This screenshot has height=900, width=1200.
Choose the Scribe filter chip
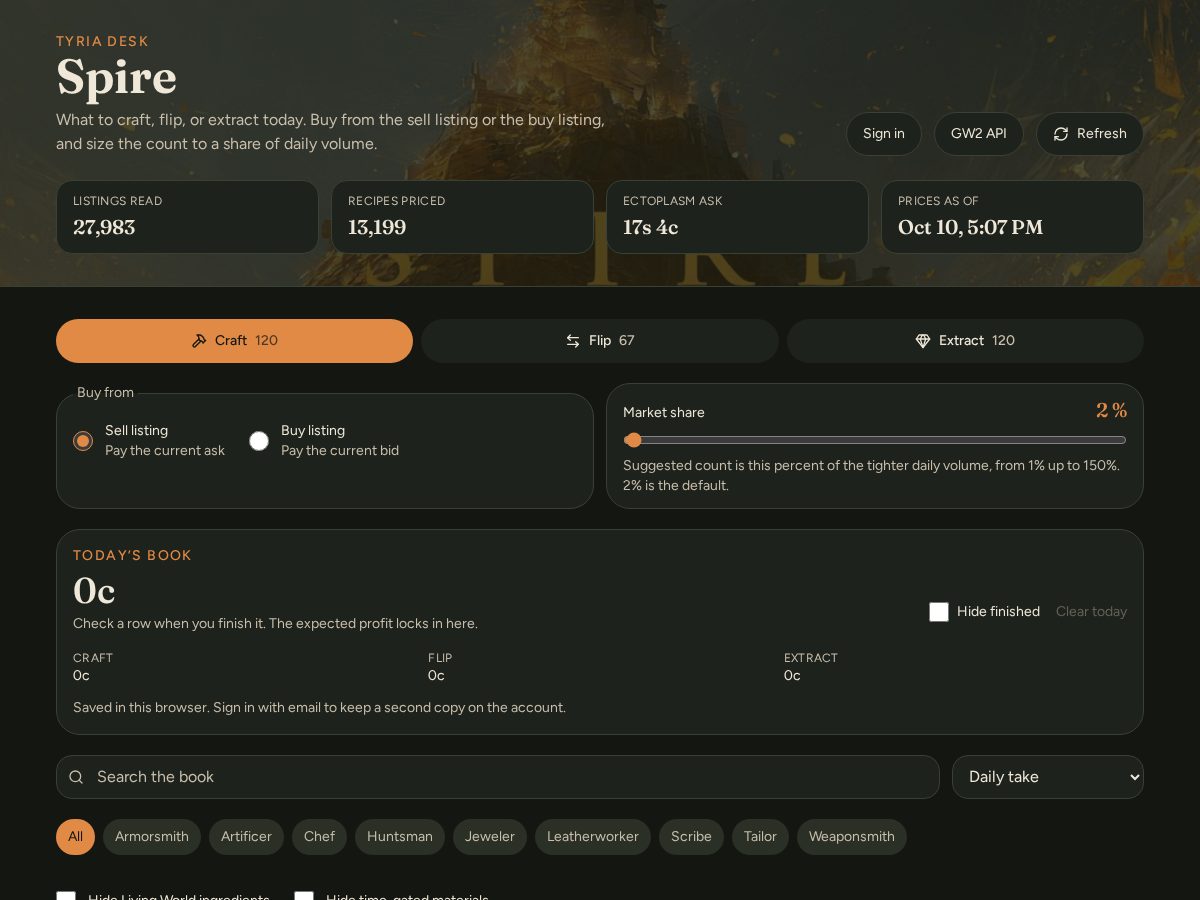(691, 837)
